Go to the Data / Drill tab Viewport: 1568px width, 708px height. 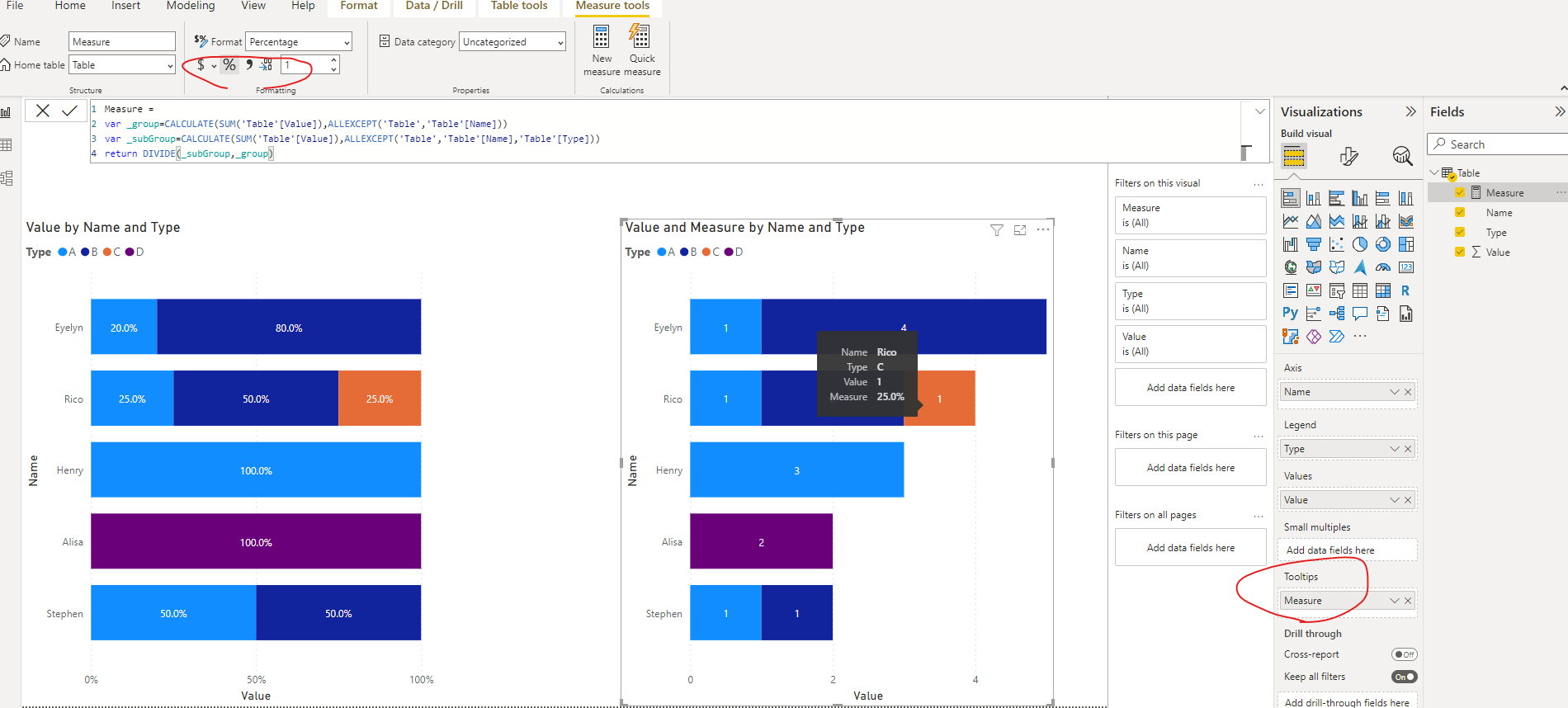click(434, 6)
